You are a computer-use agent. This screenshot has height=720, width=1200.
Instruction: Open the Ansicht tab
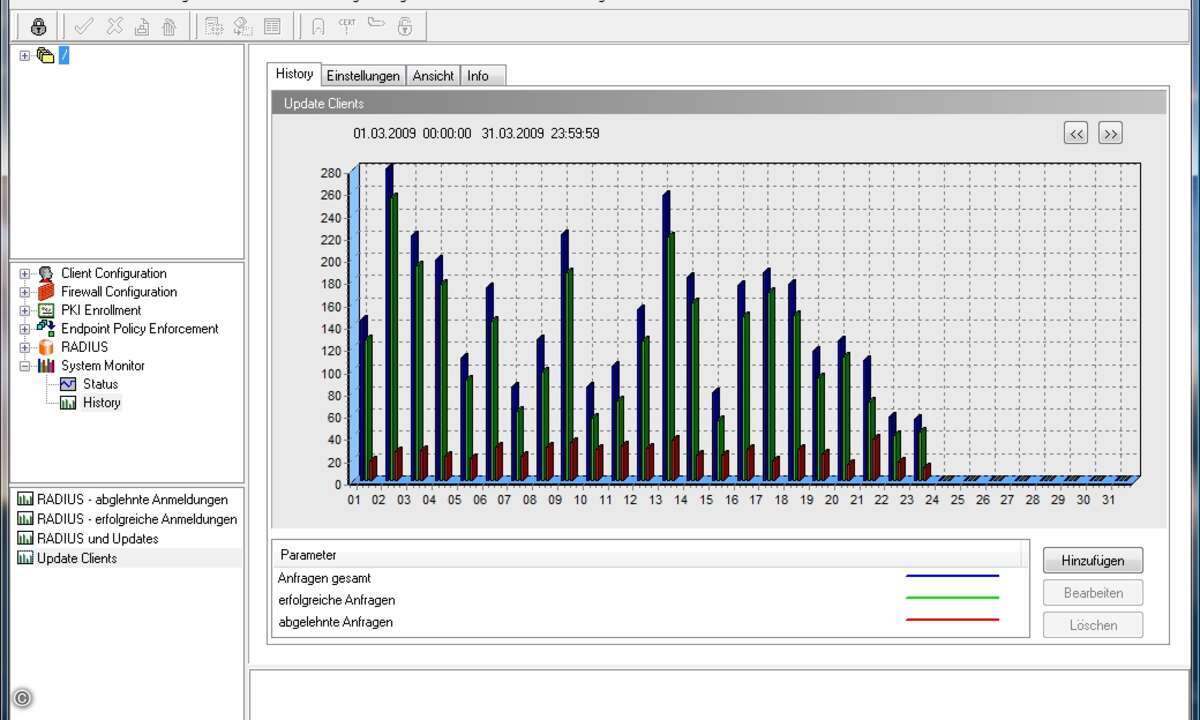pos(433,76)
